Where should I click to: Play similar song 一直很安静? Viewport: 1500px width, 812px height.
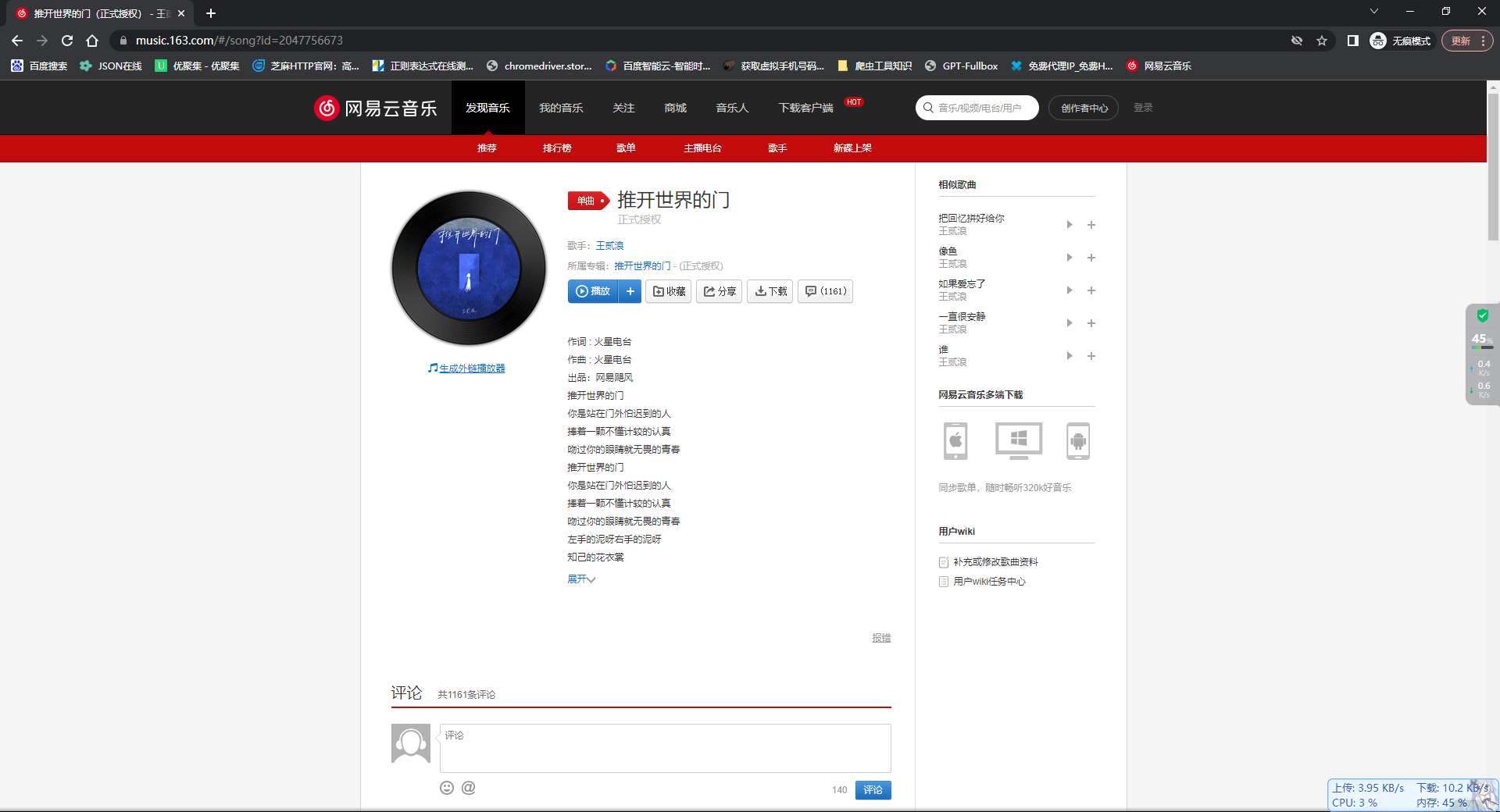click(1070, 323)
